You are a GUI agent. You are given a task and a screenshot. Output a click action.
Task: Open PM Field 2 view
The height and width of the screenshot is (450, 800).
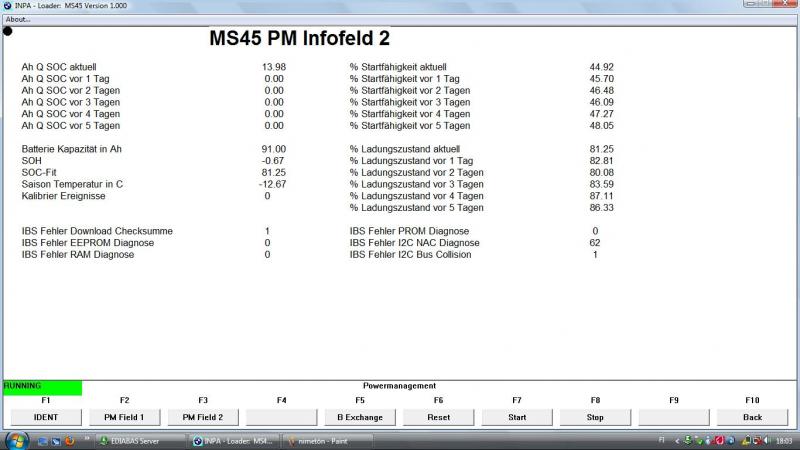coord(202,416)
